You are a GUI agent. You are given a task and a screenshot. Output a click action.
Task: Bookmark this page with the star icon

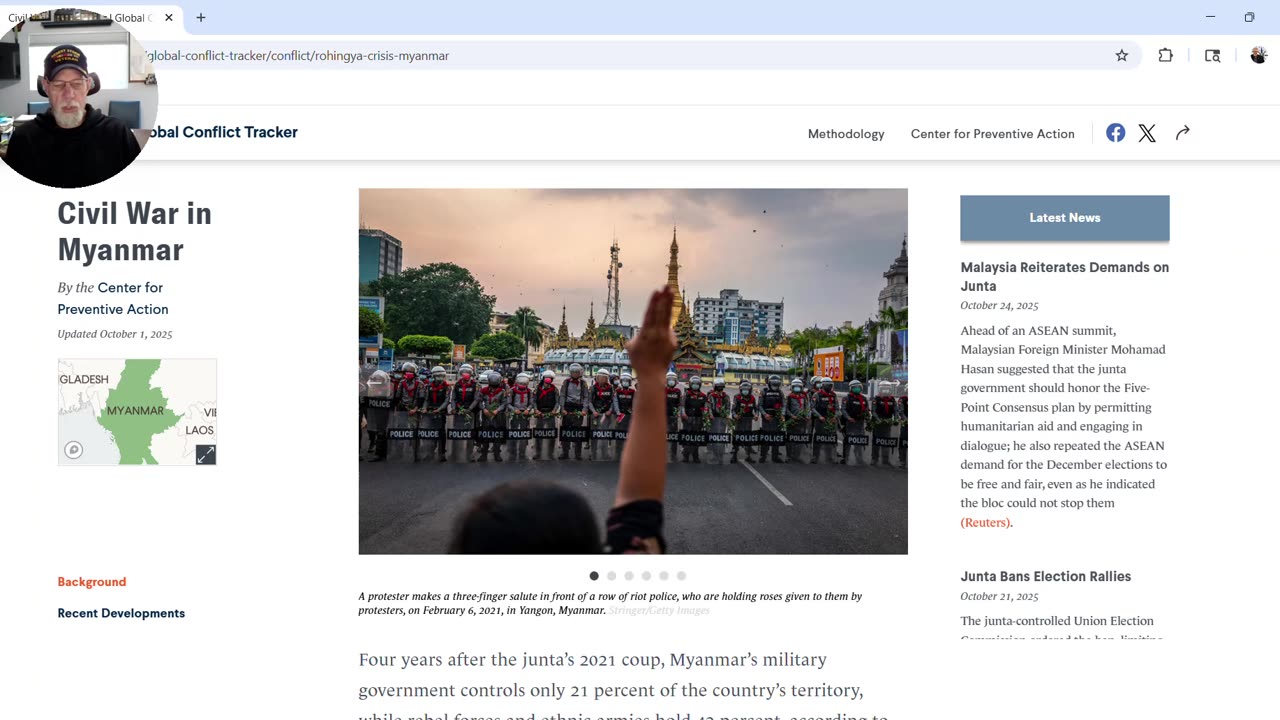(1122, 56)
